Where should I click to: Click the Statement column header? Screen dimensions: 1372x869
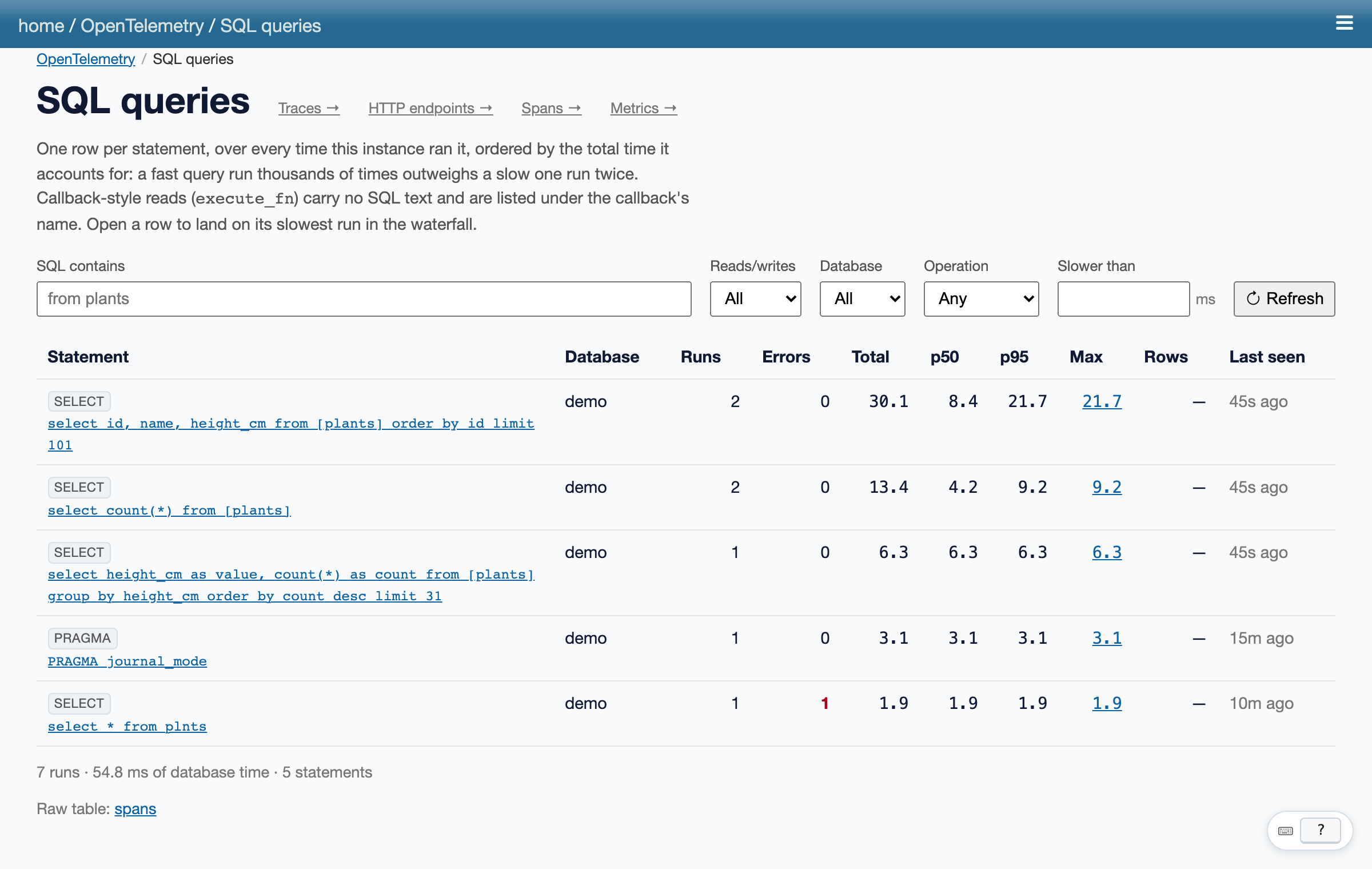[x=88, y=357]
